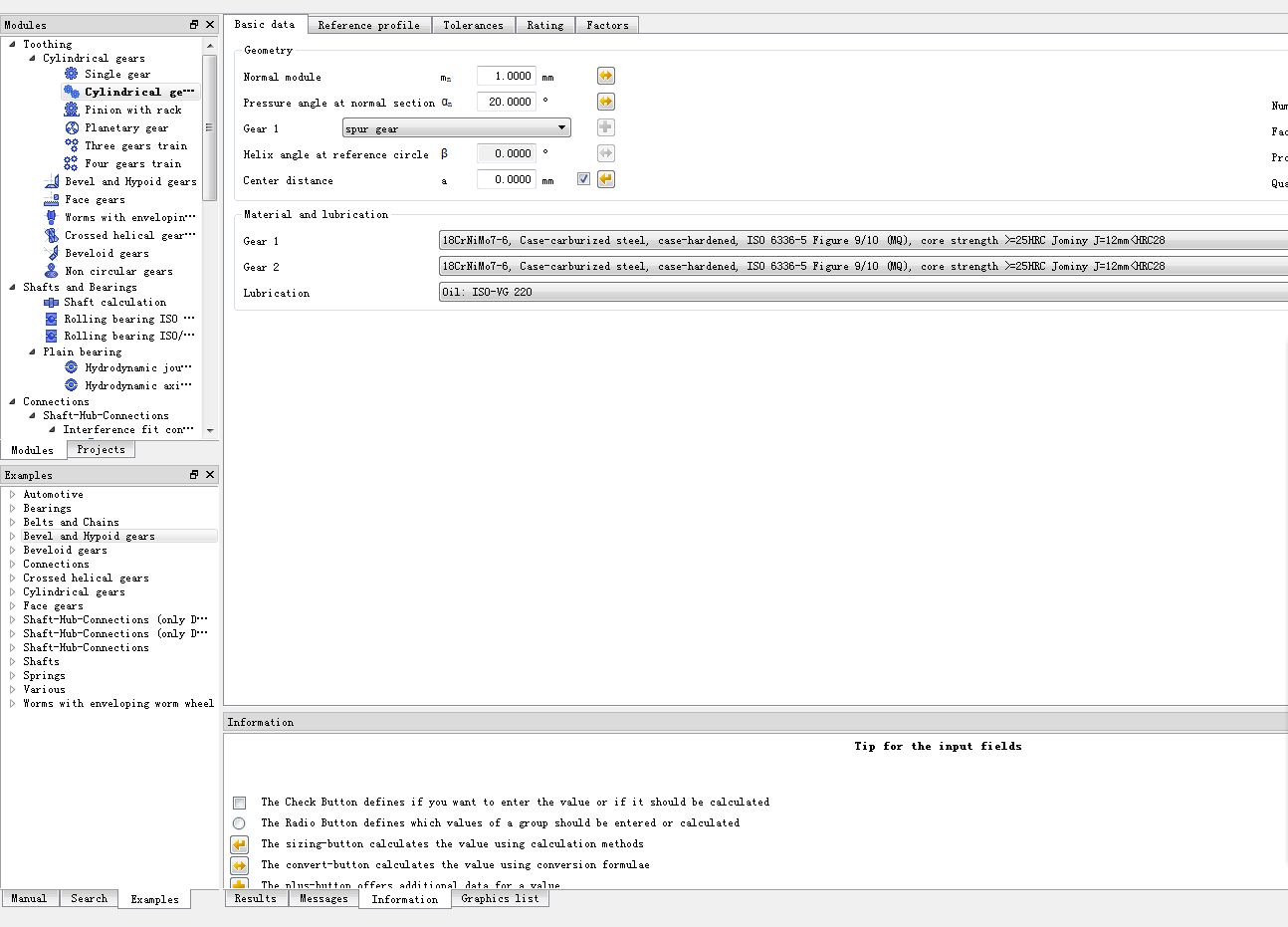Click the Normal module input field
The image size is (1288, 927).
[506, 76]
